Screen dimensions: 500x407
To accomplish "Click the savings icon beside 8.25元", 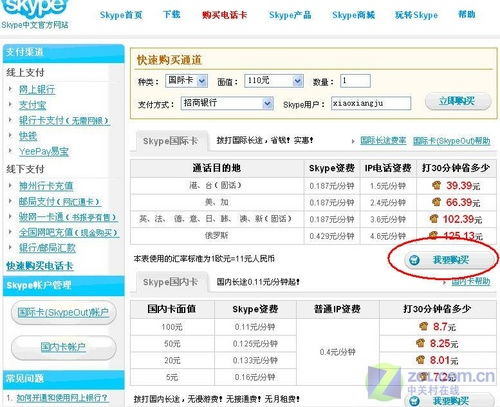I will click(421, 343).
